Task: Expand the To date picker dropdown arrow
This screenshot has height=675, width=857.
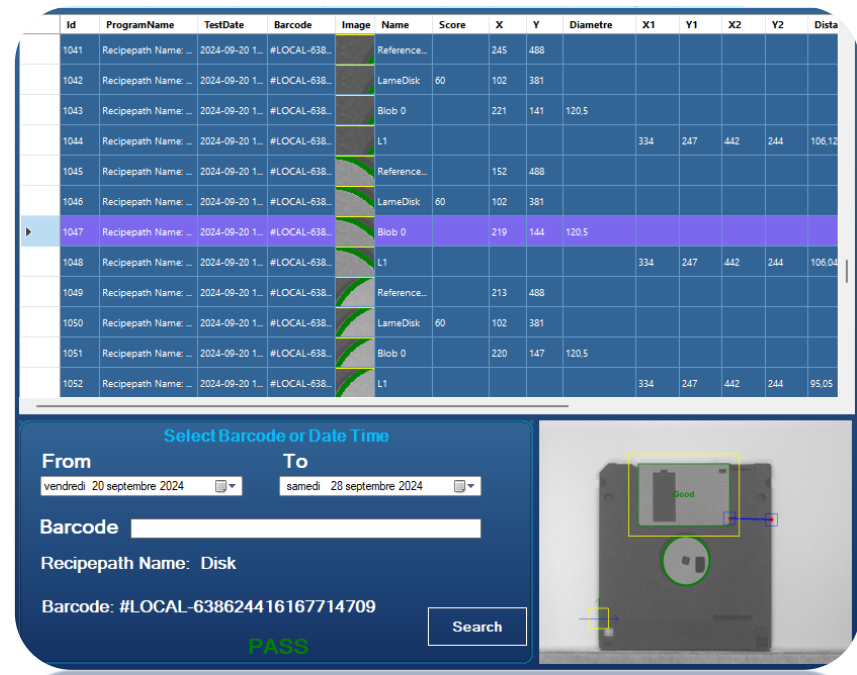Action: [x=473, y=487]
